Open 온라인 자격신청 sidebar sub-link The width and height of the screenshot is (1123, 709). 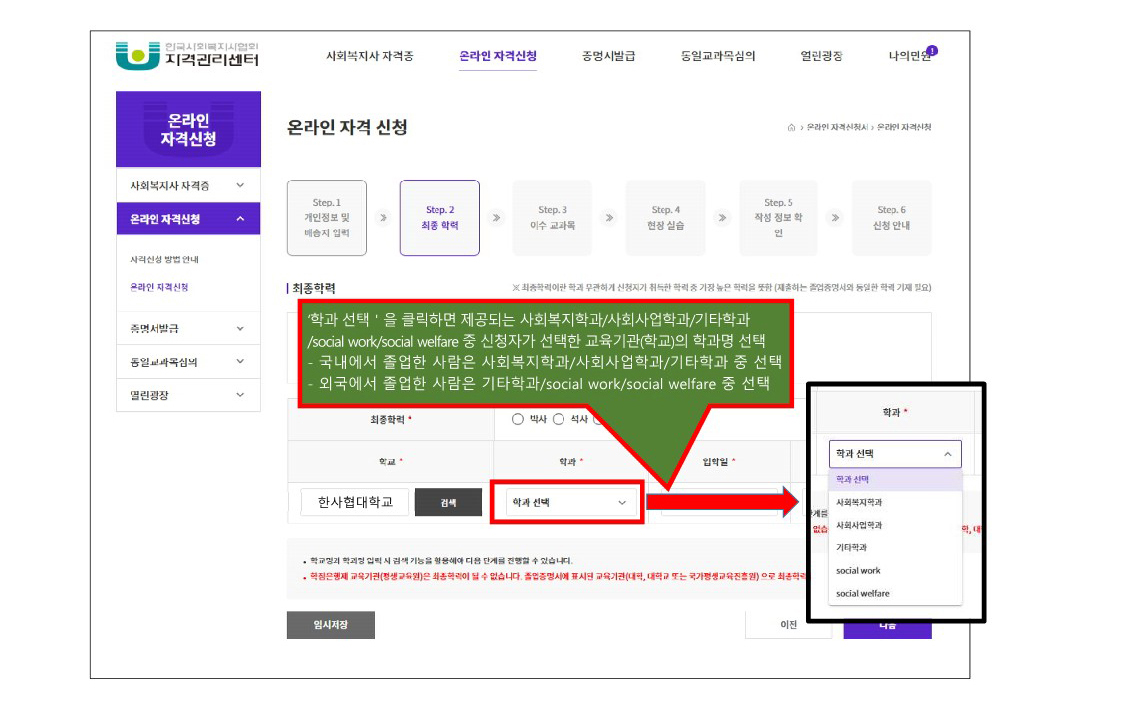pyautogui.click(x=159, y=287)
